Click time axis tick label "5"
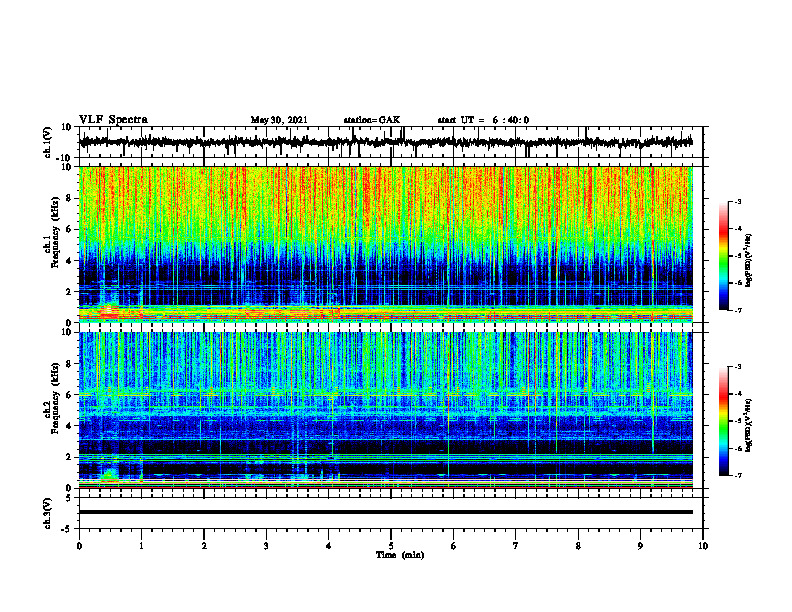 [391, 546]
